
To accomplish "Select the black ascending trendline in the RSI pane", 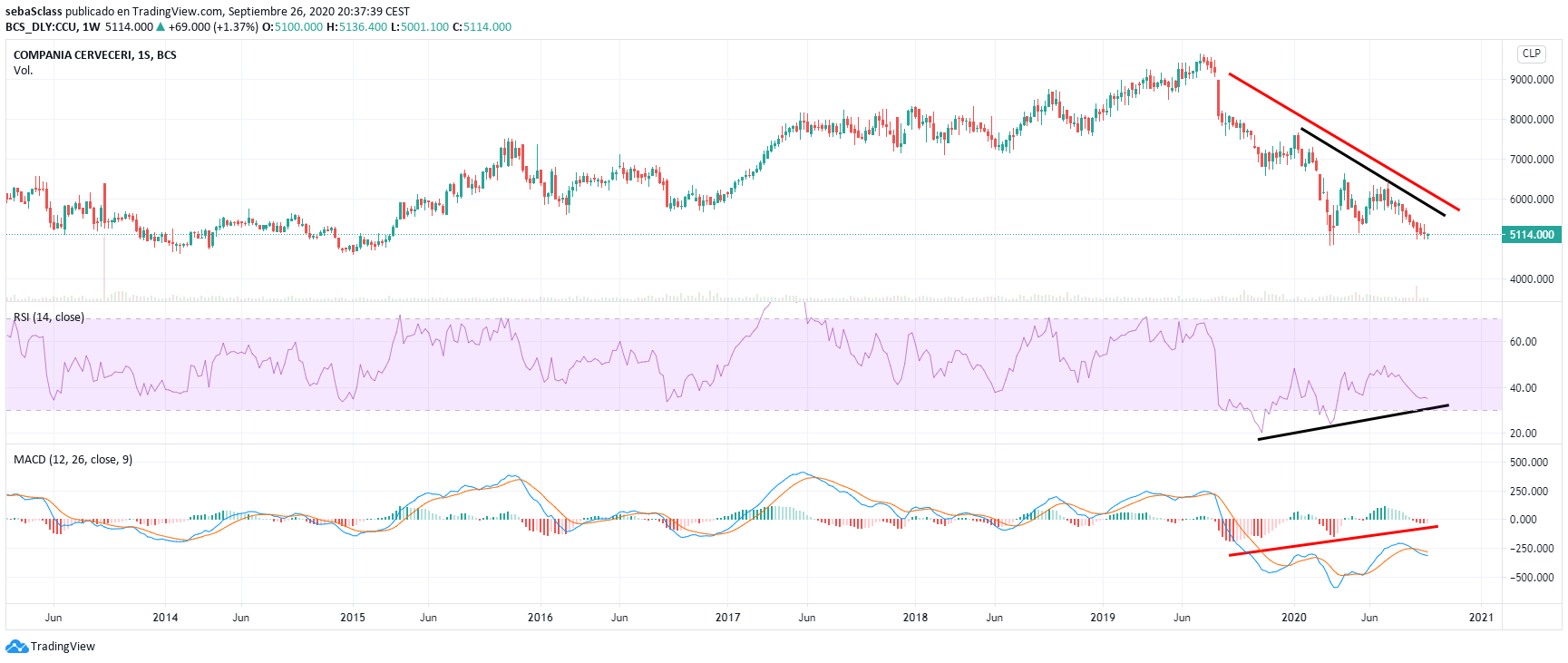I will coord(1353,422).
